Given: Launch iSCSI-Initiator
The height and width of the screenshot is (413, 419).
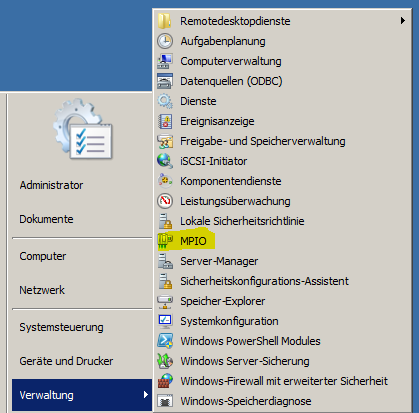Looking at the screenshot, I should click(282, 161).
